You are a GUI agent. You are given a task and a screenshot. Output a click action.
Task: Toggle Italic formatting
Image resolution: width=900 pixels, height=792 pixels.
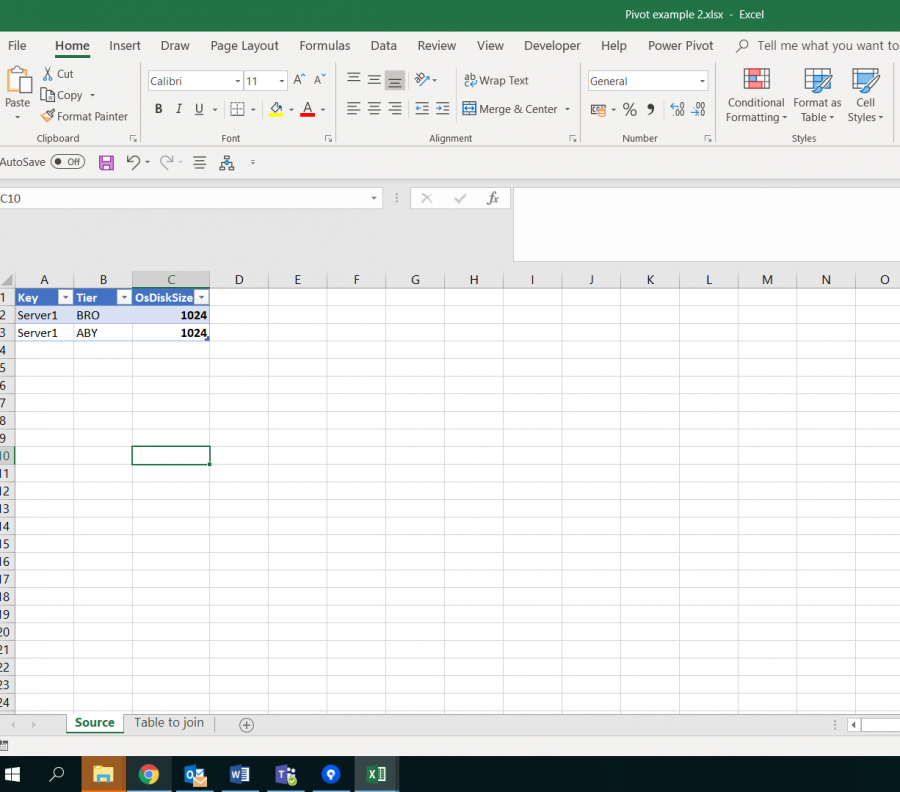pyautogui.click(x=179, y=109)
